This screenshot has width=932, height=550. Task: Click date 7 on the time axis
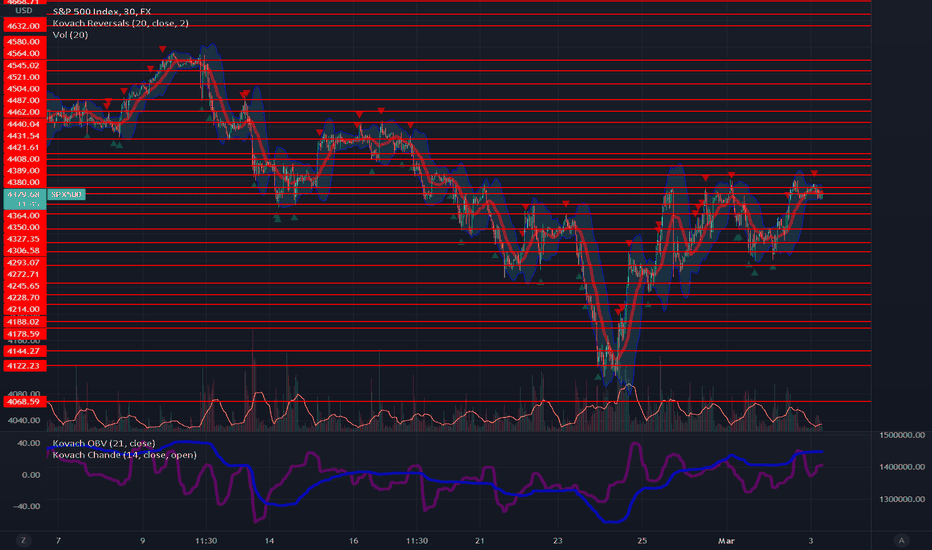click(58, 540)
